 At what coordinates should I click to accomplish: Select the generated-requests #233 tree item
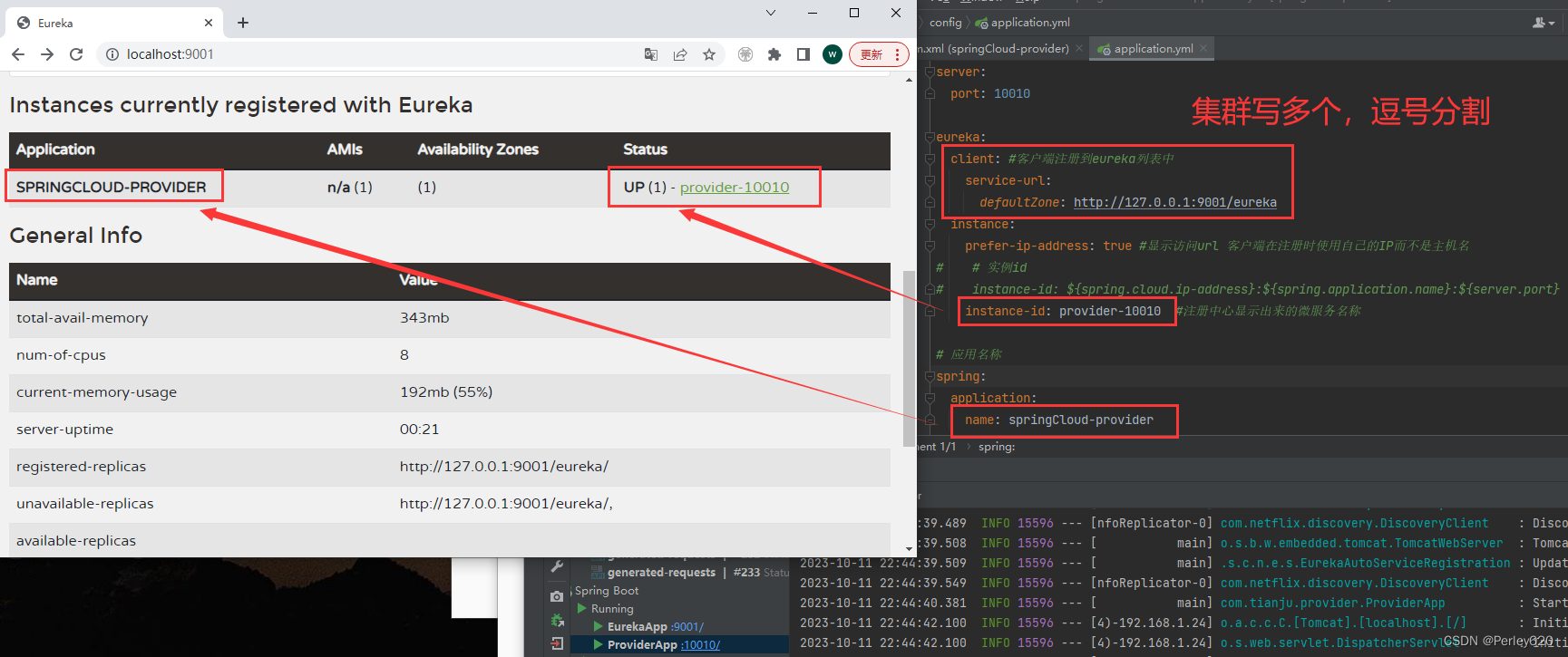(x=689, y=572)
